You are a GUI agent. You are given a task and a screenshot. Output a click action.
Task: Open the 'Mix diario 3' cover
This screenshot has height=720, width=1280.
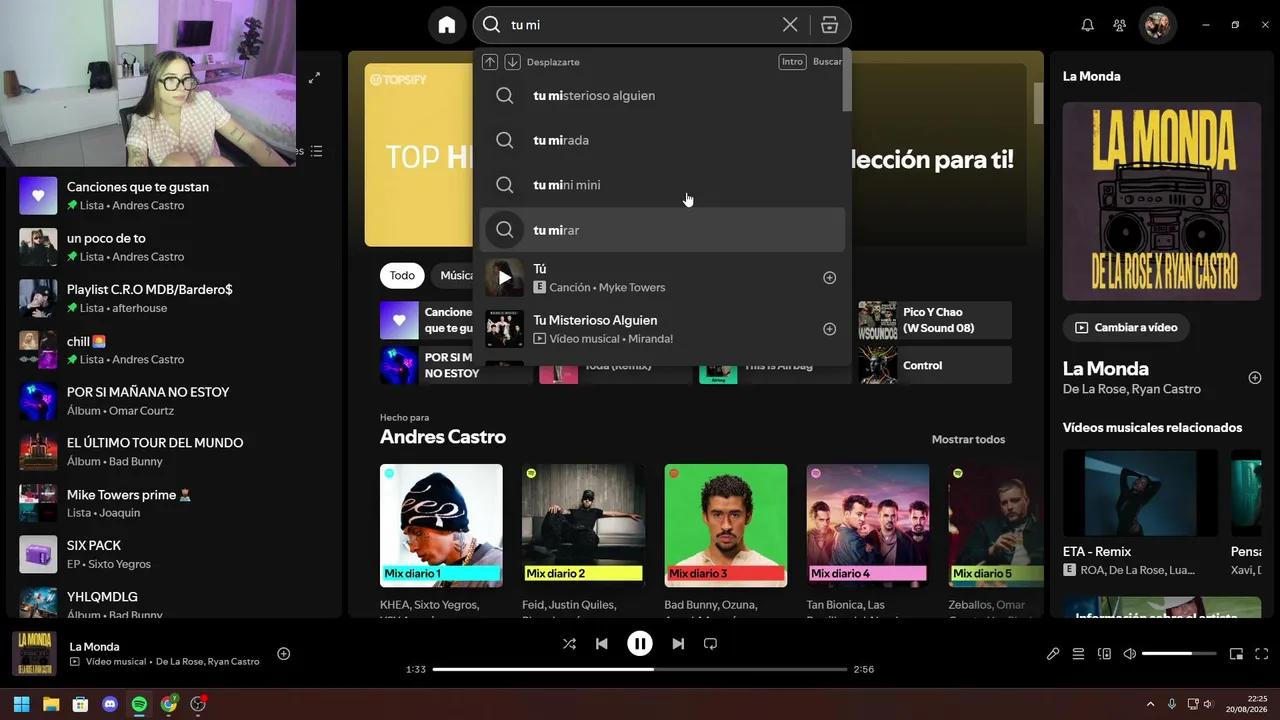pyautogui.click(x=726, y=525)
